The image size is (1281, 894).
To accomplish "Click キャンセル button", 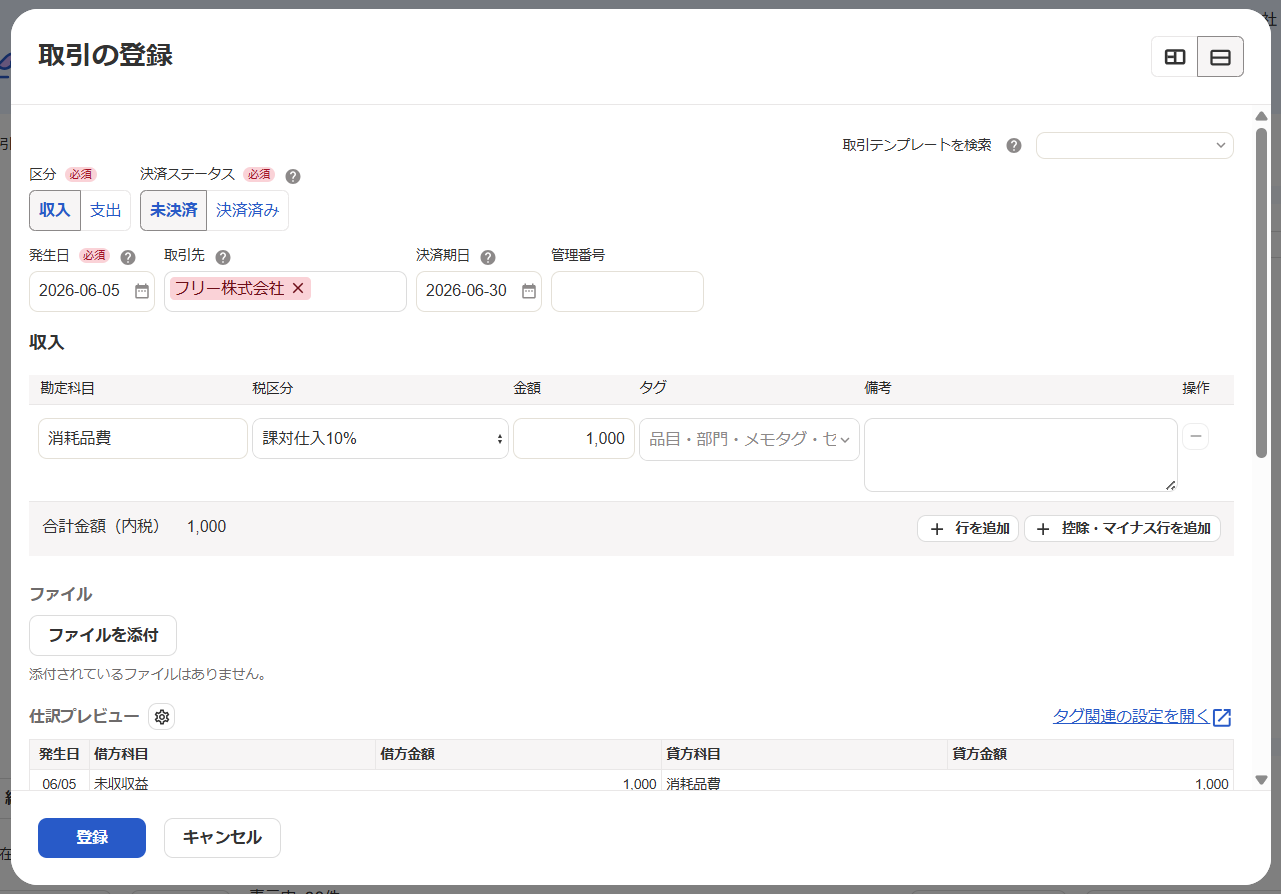I will pyautogui.click(x=222, y=838).
